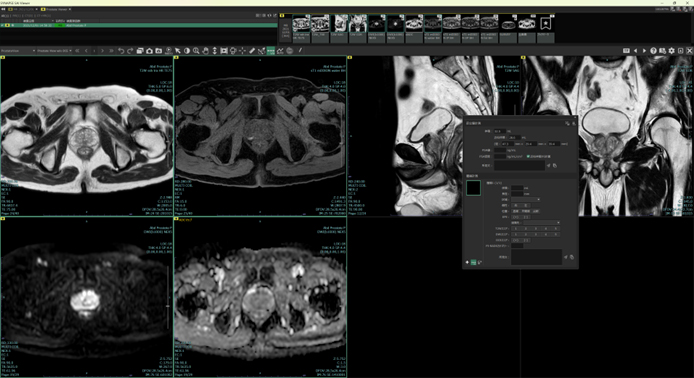The height and width of the screenshot is (378, 694).
Task: Go to next series with right arrow
Action: coord(644,51)
